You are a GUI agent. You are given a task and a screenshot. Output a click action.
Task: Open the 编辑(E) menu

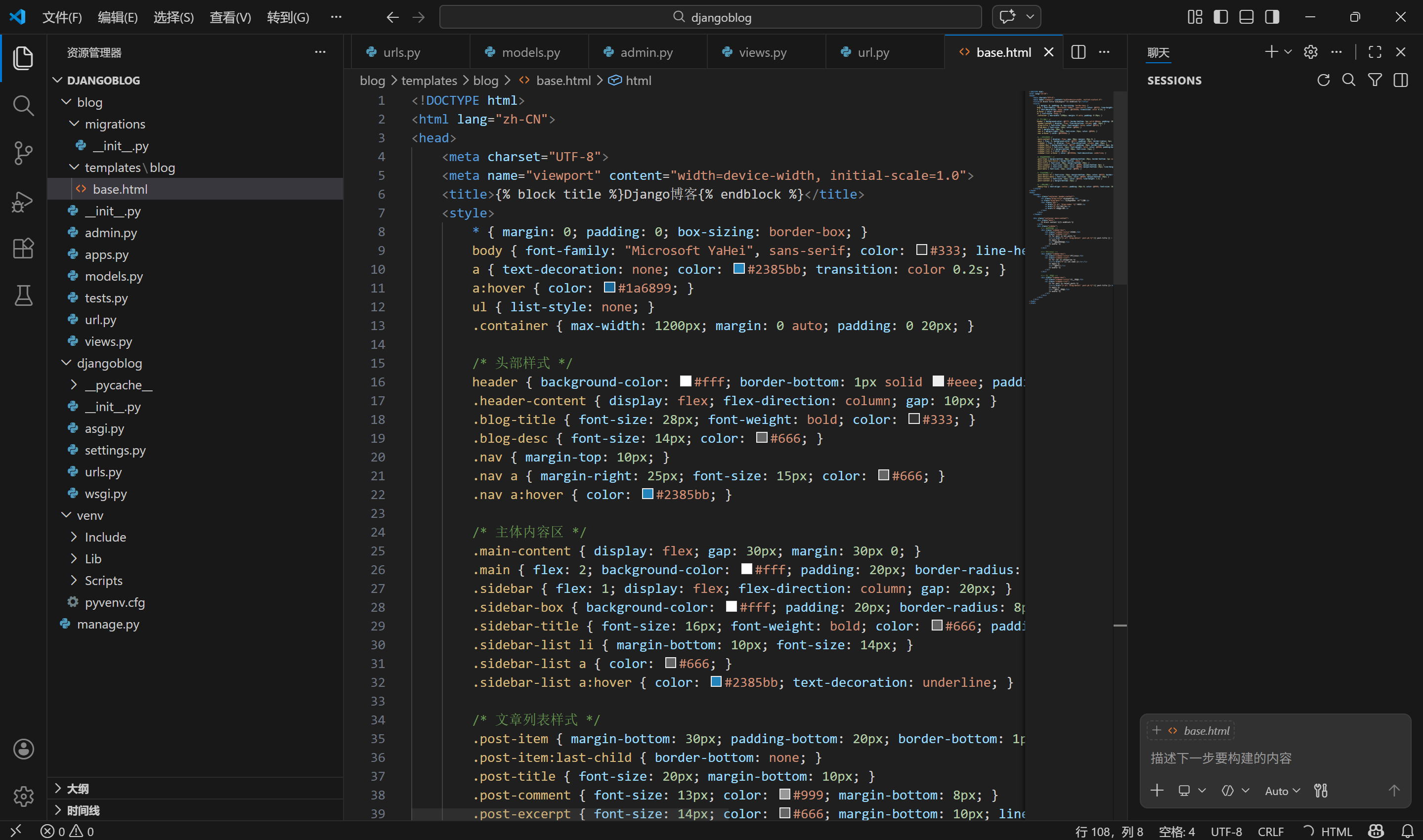coord(117,17)
